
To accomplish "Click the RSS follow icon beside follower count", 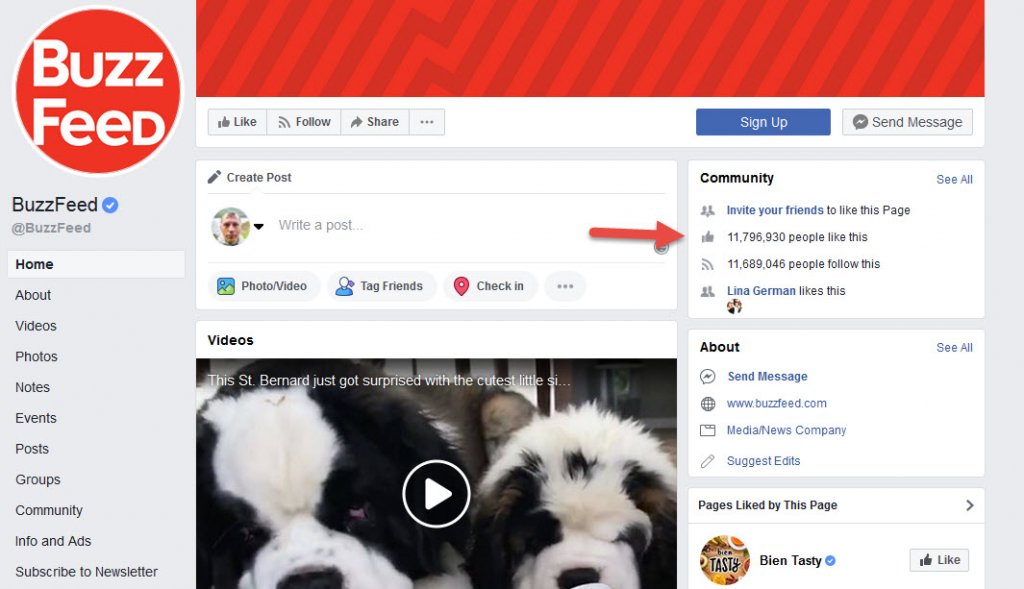I will 707,264.
